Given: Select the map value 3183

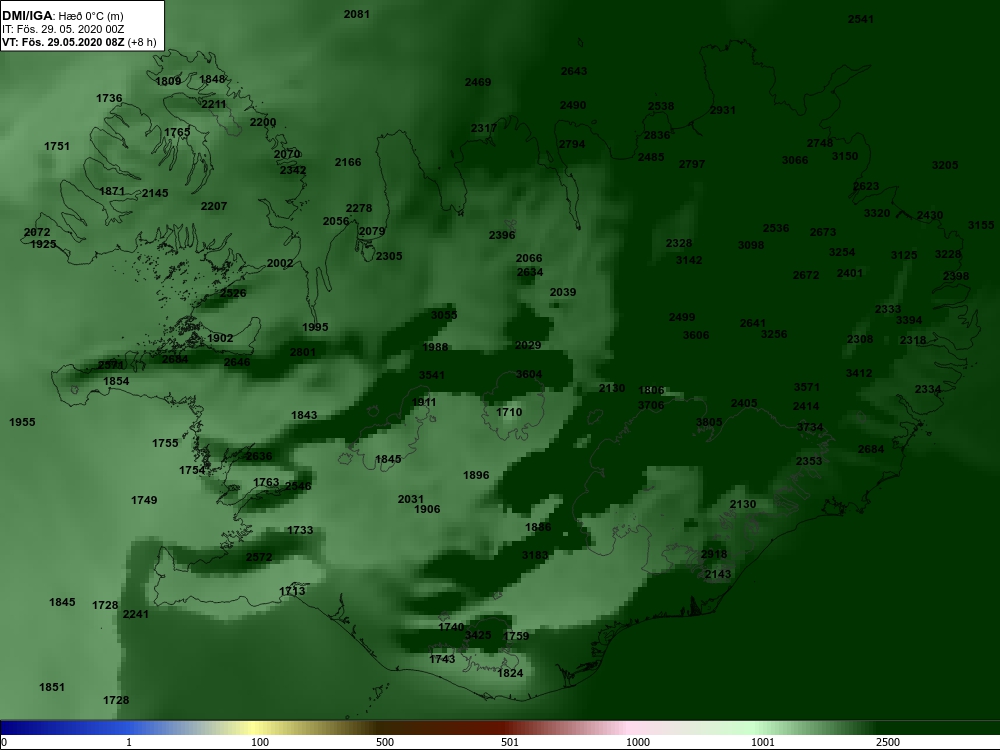Looking at the screenshot, I should pos(535,556).
